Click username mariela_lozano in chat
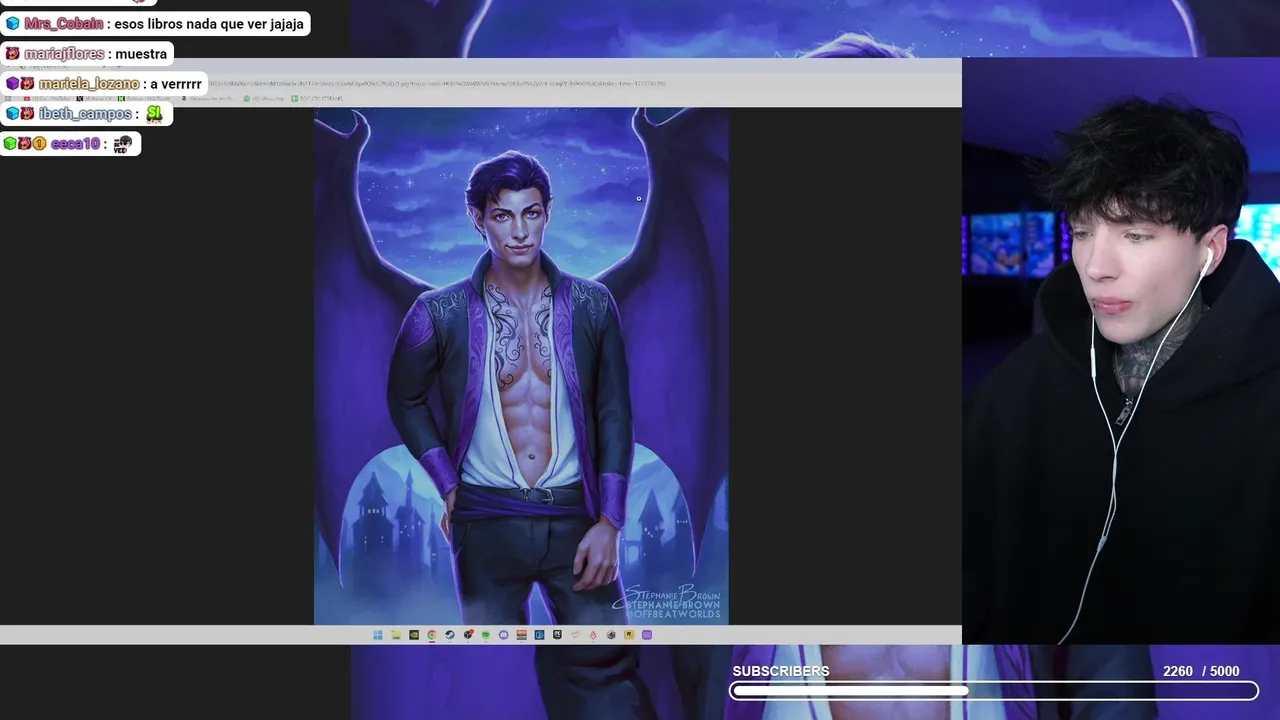The width and height of the screenshot is (1280, 720). click(89, 84)
